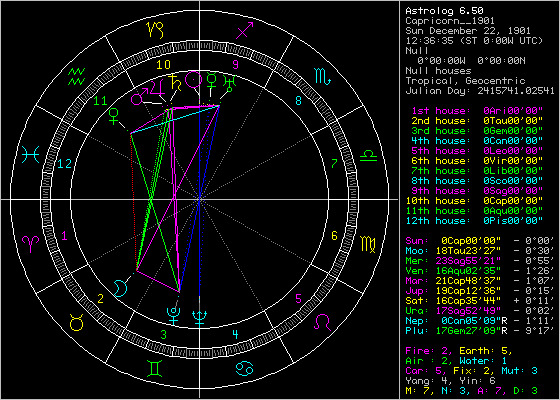This screenshot has width=560, height=400.
Task: Select the 'Capricorn__1901' chart name
Action: (x=450, y=21)
